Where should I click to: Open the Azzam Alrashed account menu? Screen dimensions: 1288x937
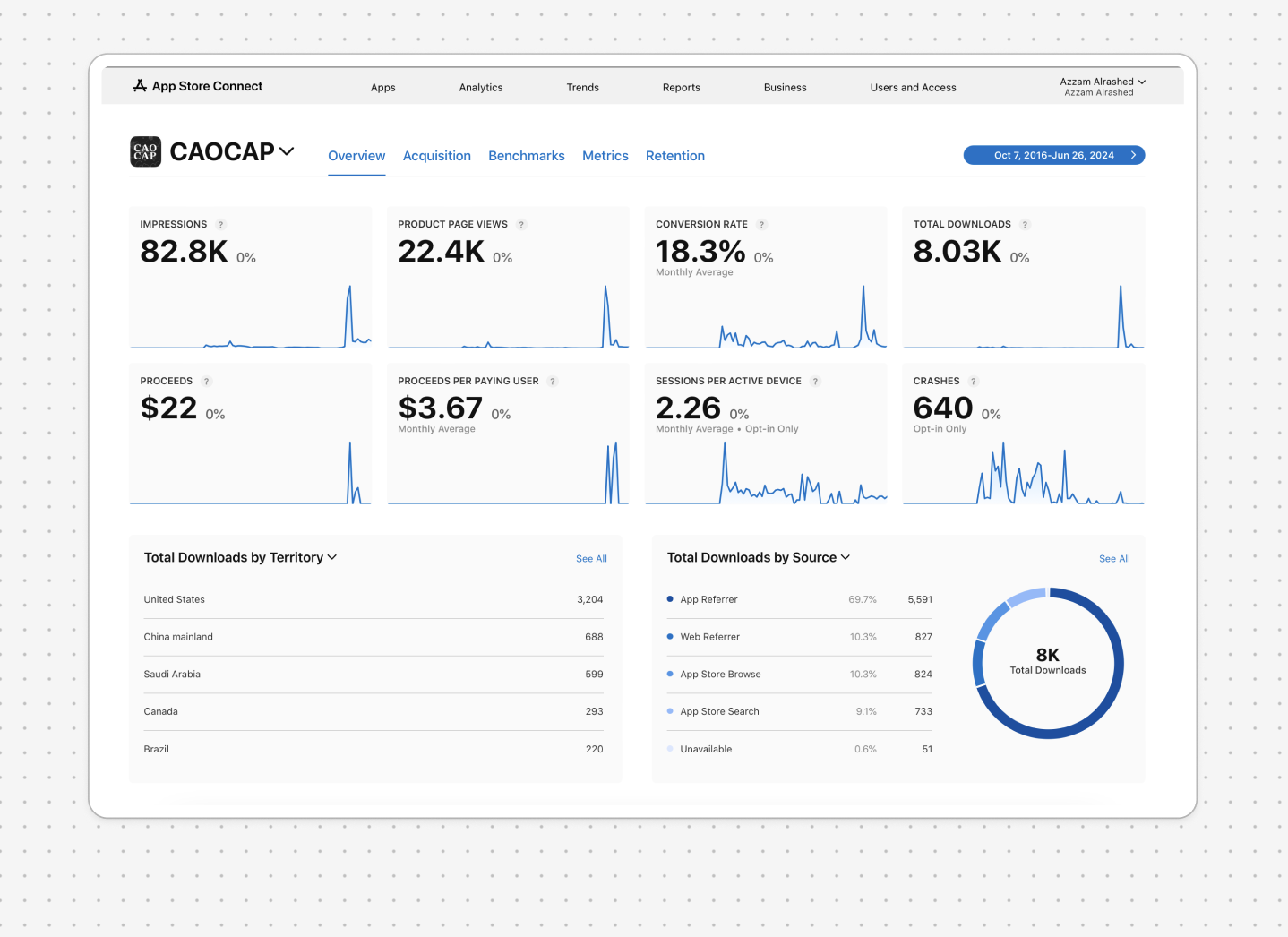[1103, 86]
